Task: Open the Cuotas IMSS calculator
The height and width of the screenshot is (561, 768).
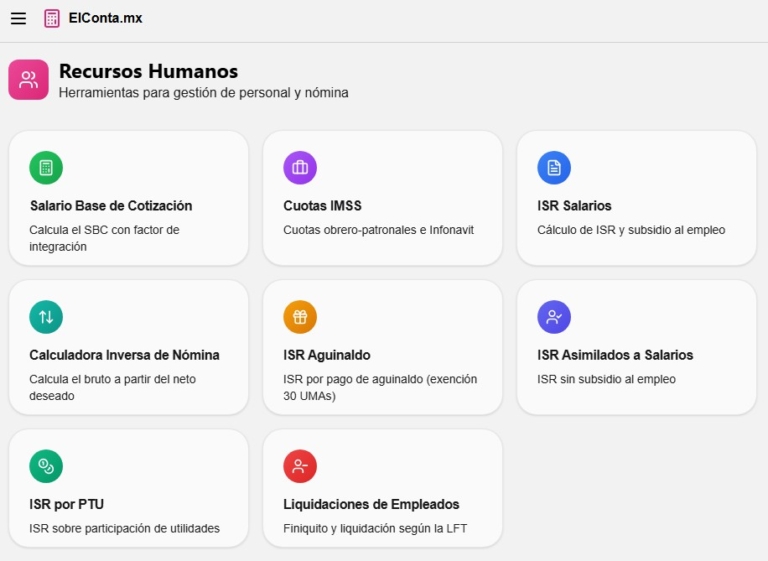Action: 383,198
